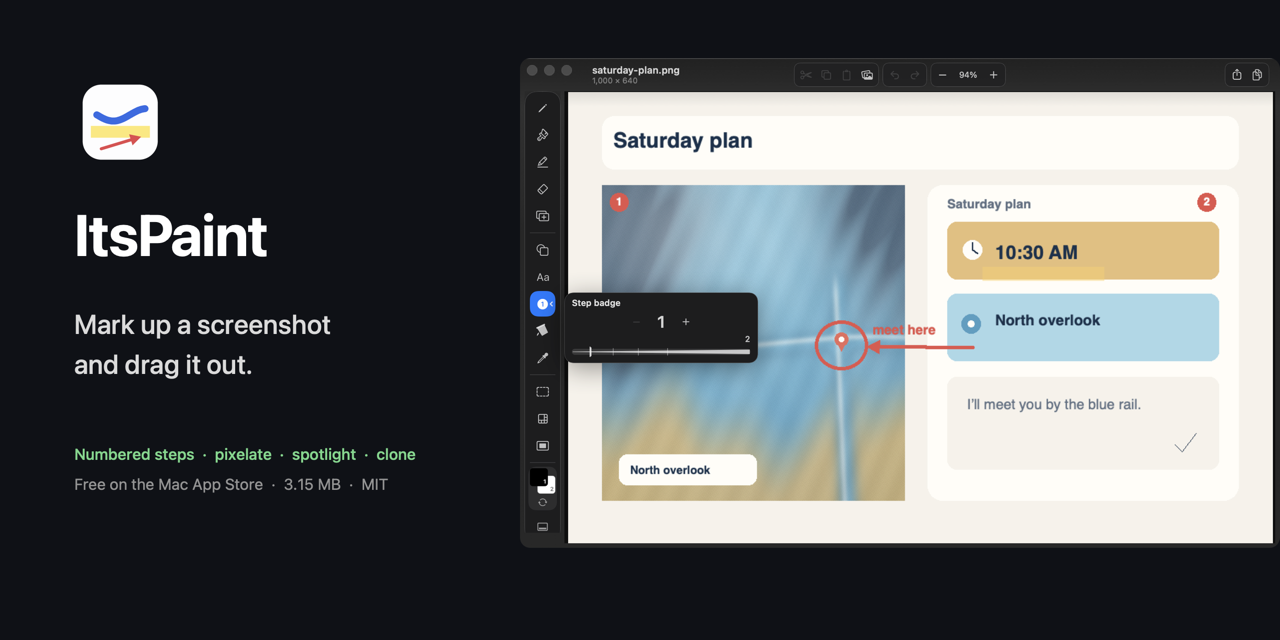Click the 'Step badge' popup label
Viewport: 1280px width, 640px height.
pos(596,303)
